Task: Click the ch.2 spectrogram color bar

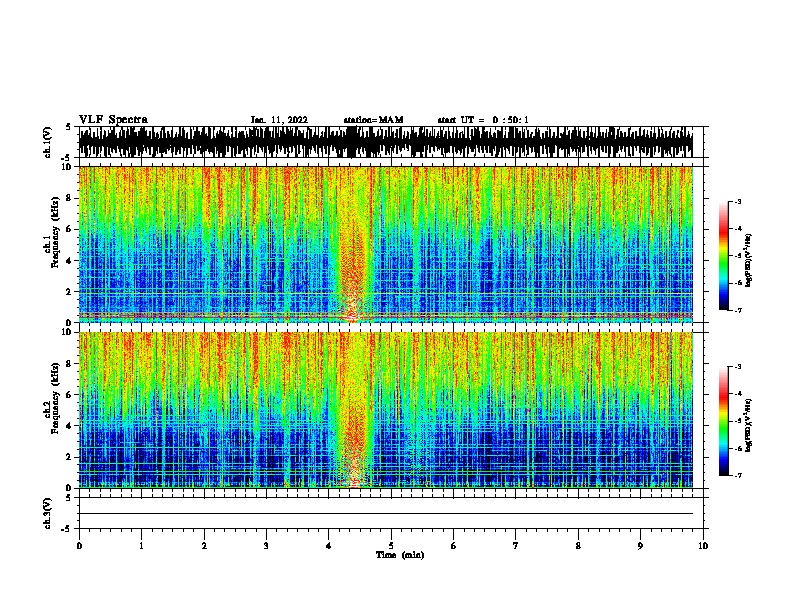Action: click(x=723, y=421)
